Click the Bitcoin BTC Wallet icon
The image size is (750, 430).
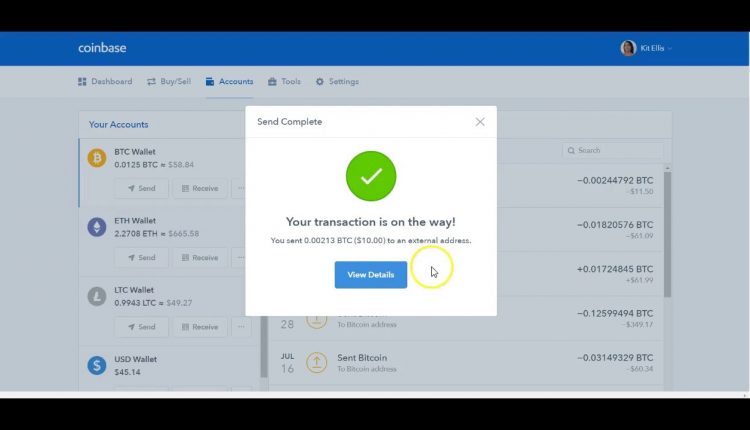(97, 158)
